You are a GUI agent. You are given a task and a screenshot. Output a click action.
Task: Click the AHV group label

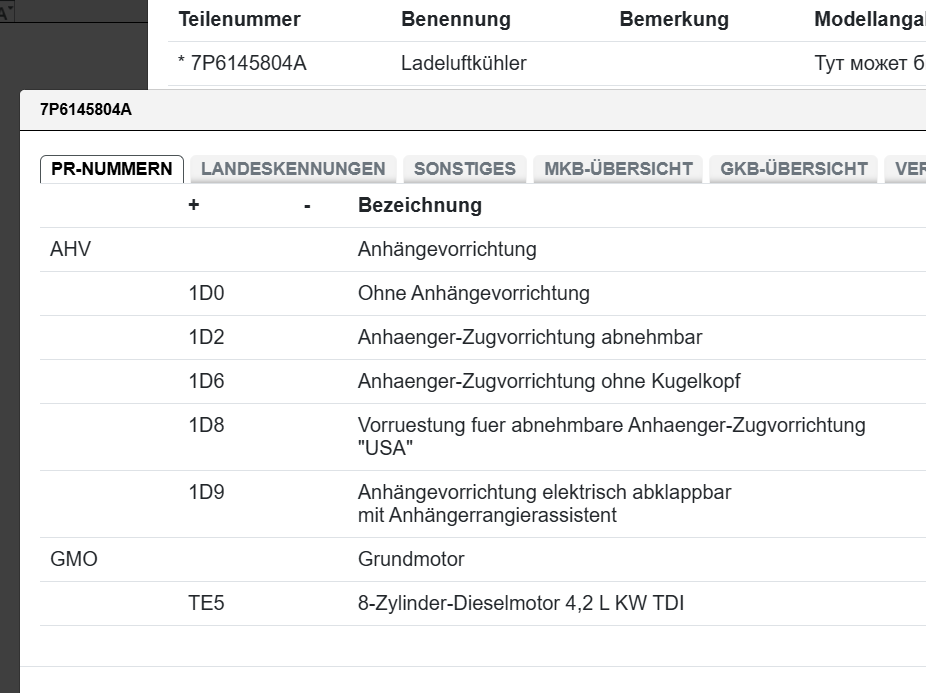(x=70, y=250)
